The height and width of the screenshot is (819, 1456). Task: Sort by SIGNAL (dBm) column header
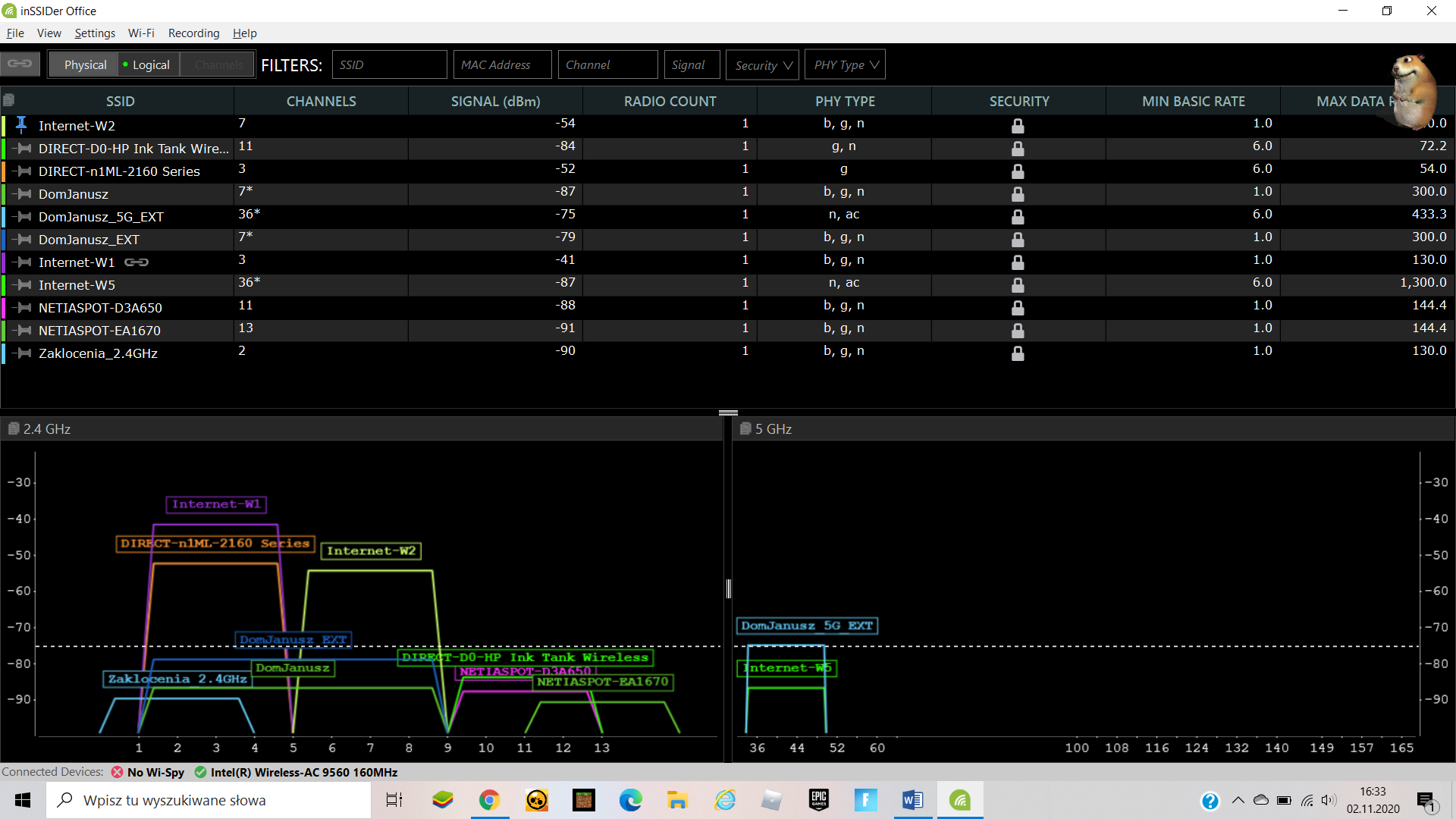(x=495, y=101)
